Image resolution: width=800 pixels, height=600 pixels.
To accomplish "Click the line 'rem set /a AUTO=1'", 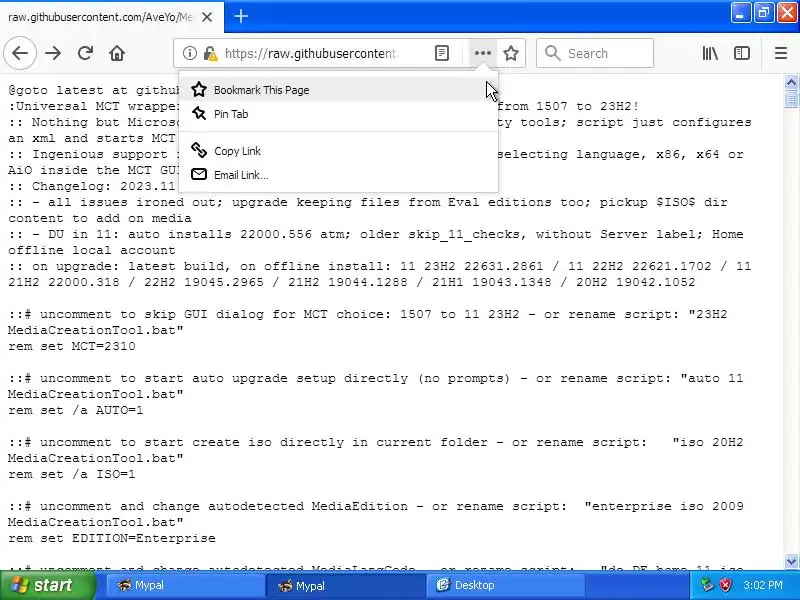I will pos(76,410).
